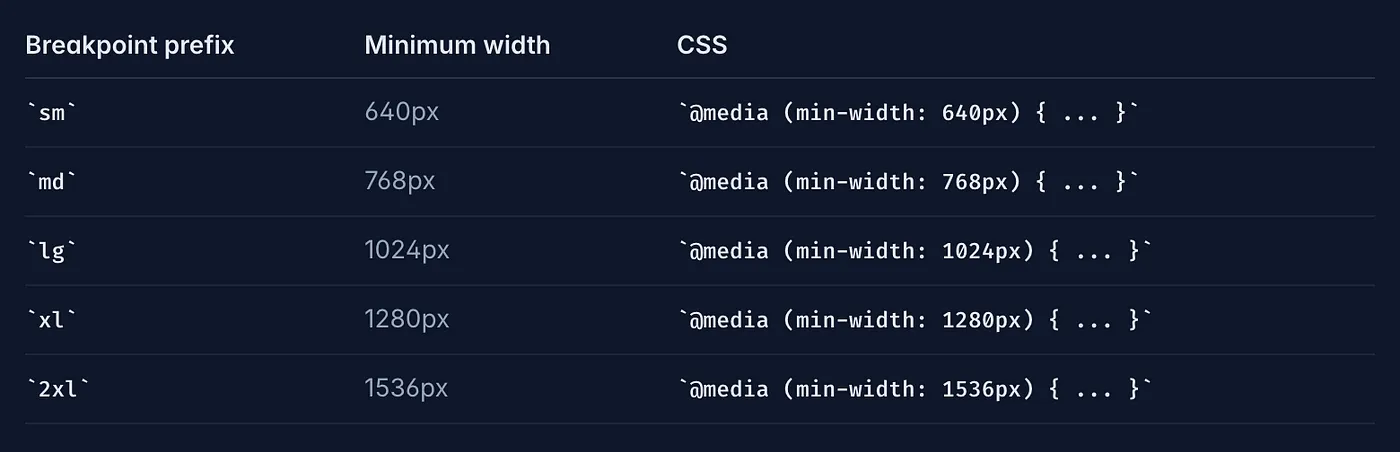This screenshot has width=1400, height=452.
Task: Select the `md` breakpoint prefix cell
Action: (x=51, y=181)
